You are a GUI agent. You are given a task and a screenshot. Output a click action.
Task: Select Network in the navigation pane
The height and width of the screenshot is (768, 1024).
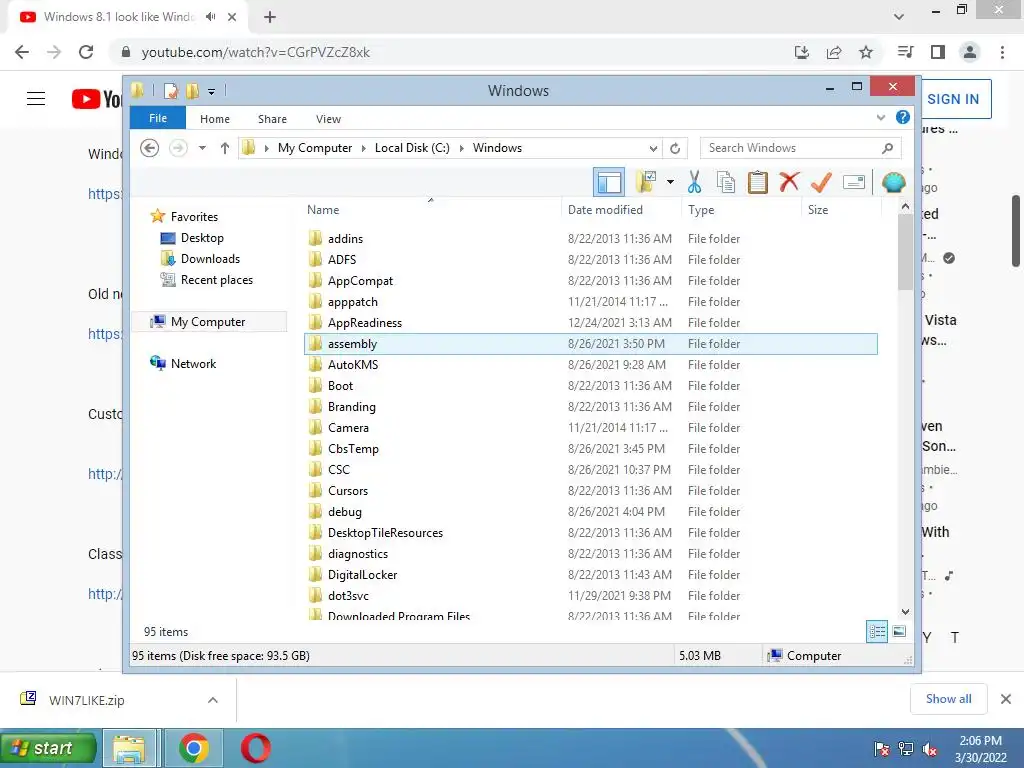[193, 364]
